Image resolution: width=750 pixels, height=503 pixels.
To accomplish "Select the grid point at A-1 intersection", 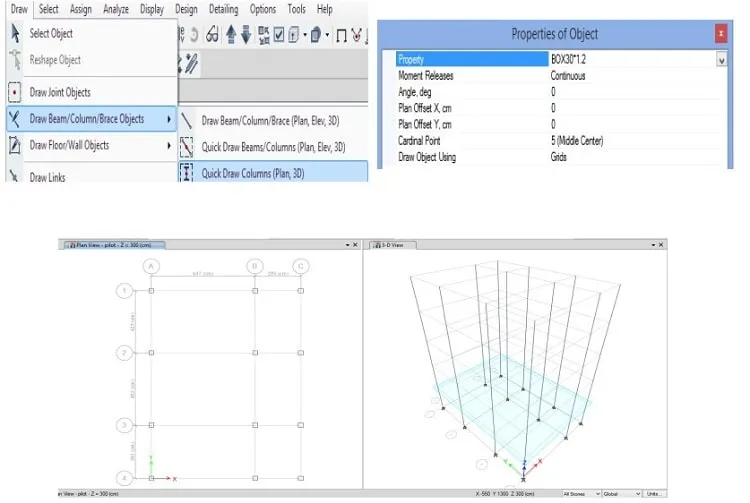I will coord(151,291).
